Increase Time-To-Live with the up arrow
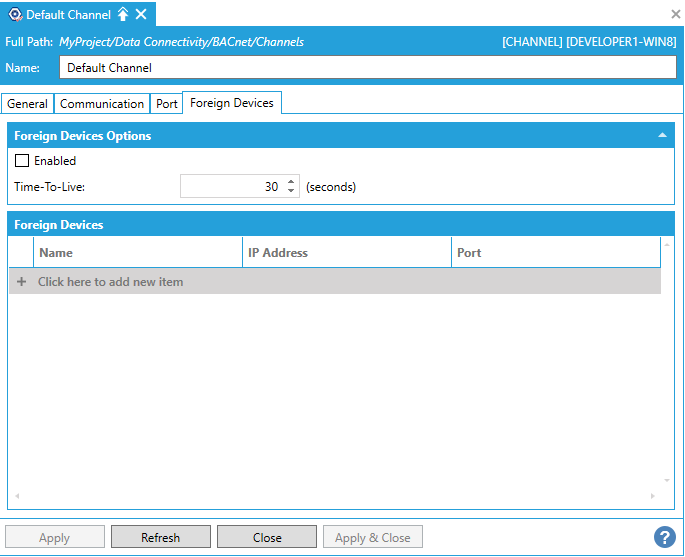This screenshot has height=557, width=685. [291, 182]
